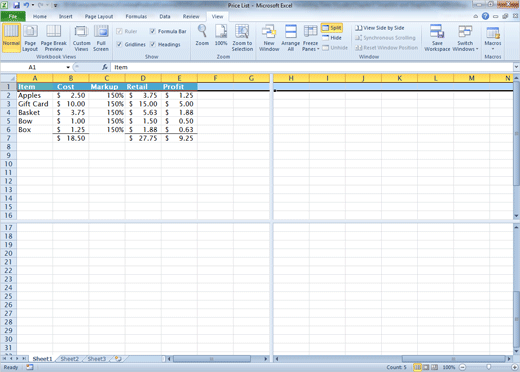Open Freeze Panes menu
520x372 pixels.
(x=310, y=38)
